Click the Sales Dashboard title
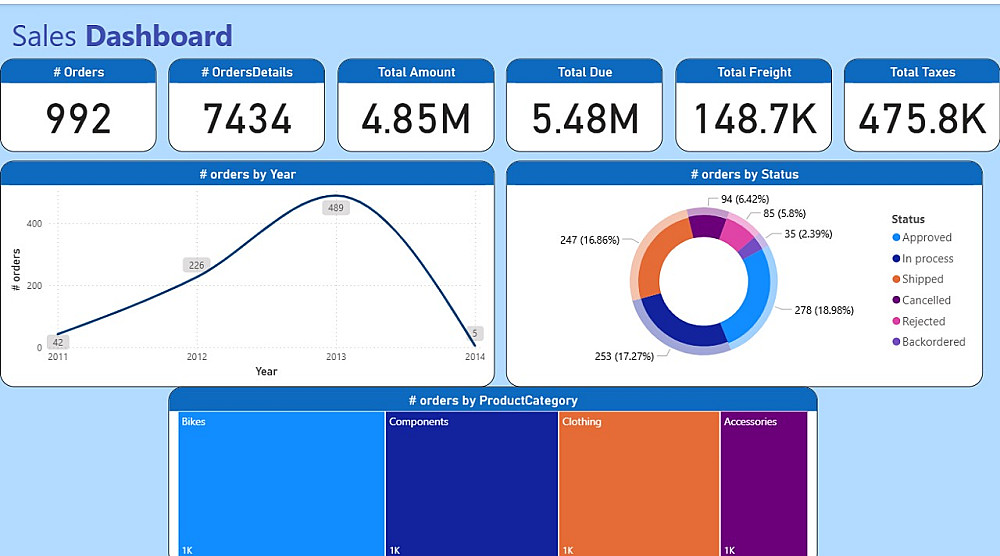Viewport: 1000px width, 556px height. [x=122, y=36]
